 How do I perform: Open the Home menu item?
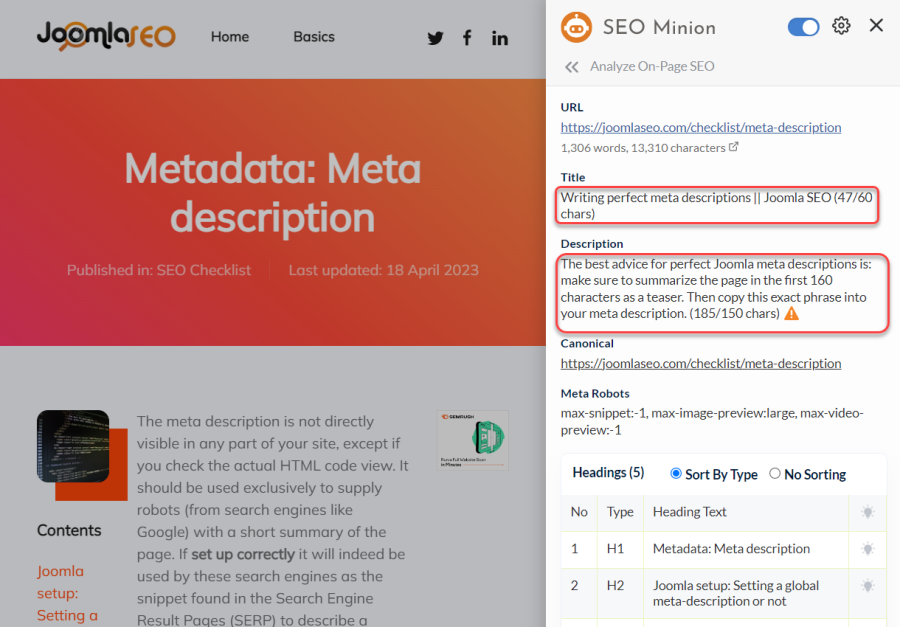pos(230,37)
